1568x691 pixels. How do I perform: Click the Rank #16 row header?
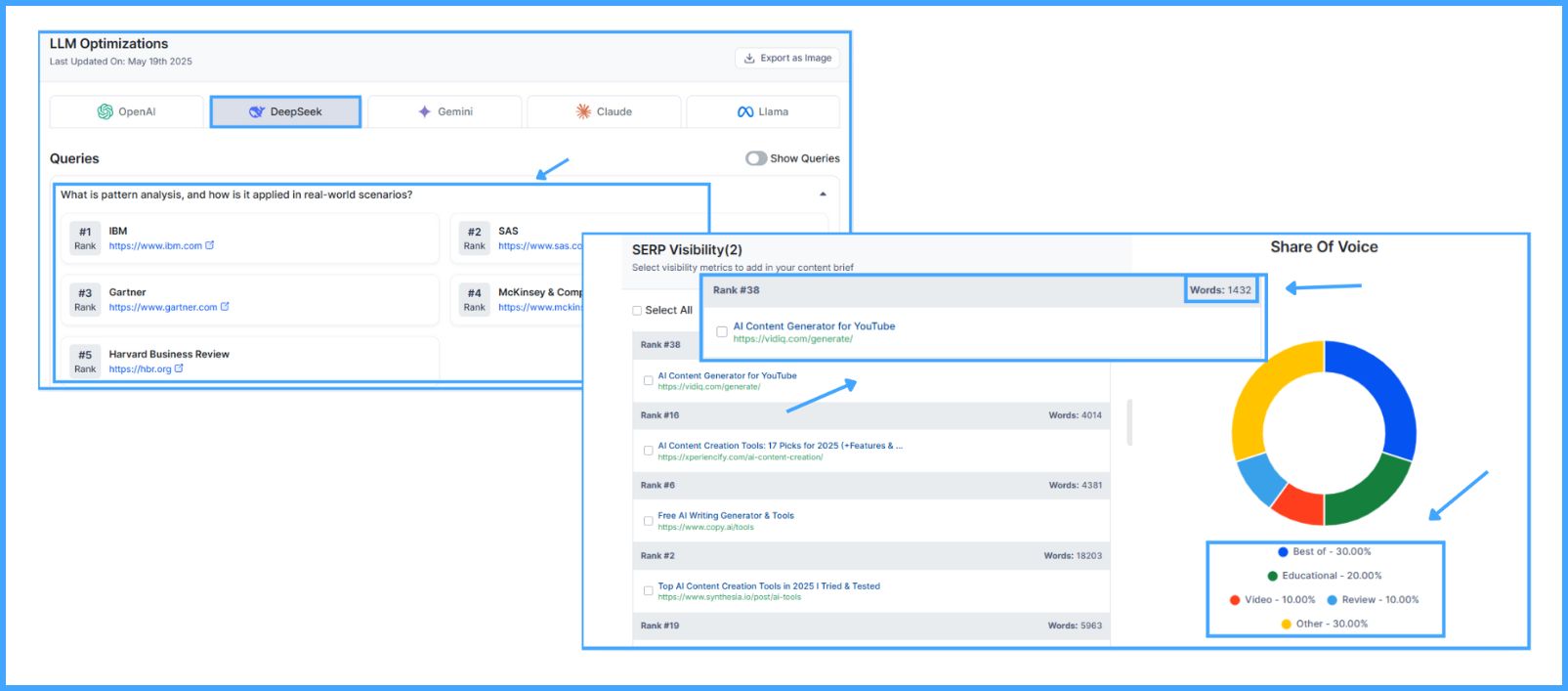pos(871,415)
